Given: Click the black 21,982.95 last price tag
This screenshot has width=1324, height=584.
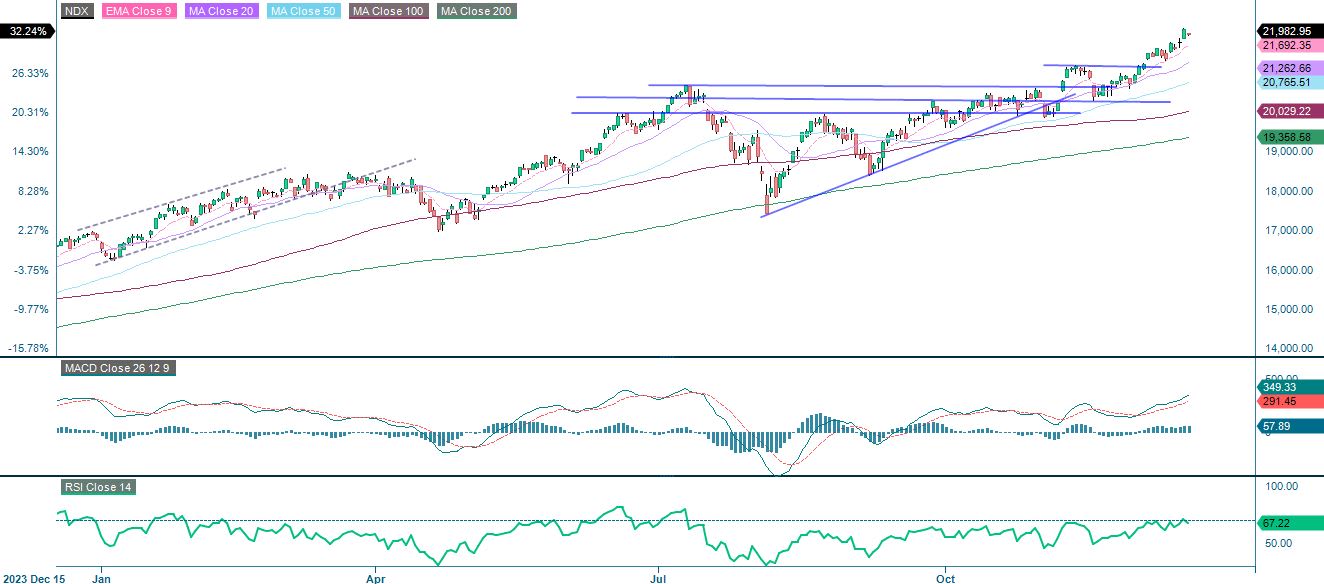Looking at the screenshot, I should pyautogui.click(x=1289, y=31).
